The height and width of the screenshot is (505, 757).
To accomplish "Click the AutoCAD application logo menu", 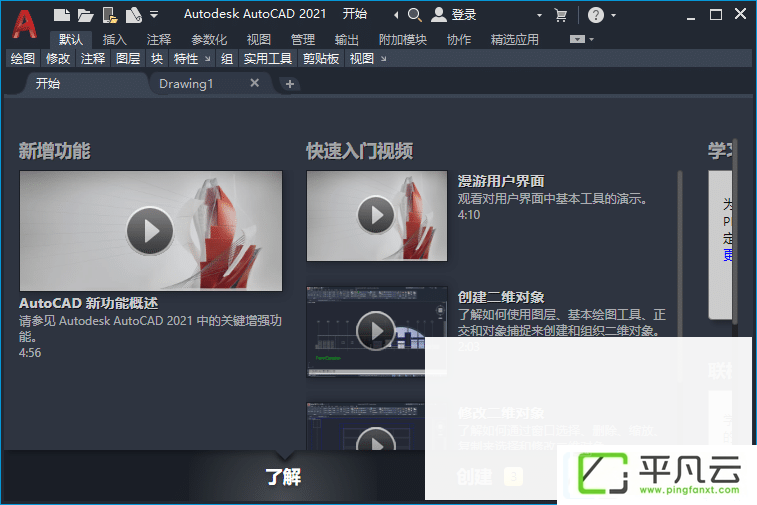I will coord(24,24).
